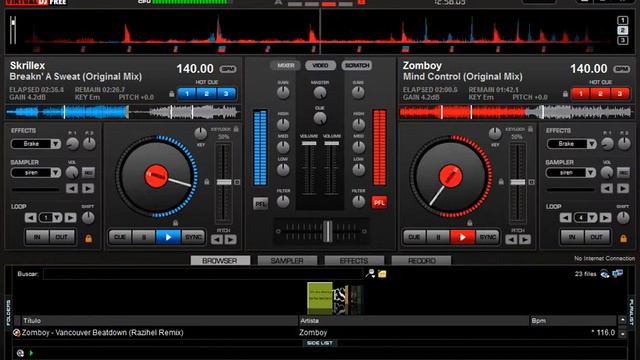Trigger left deck hot cue 3
The width and height of the screenshot is (640, 360).
[x=226, y=94]
